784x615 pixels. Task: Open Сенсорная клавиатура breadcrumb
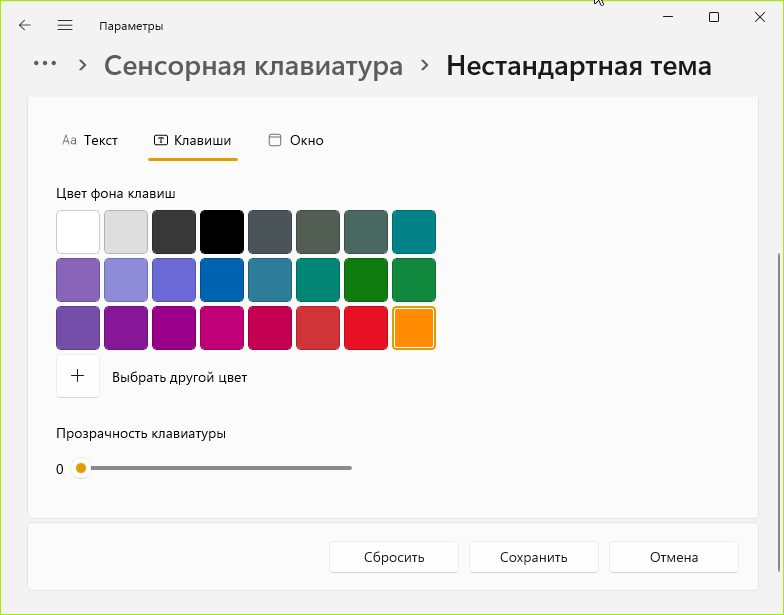tap(254, 66)
